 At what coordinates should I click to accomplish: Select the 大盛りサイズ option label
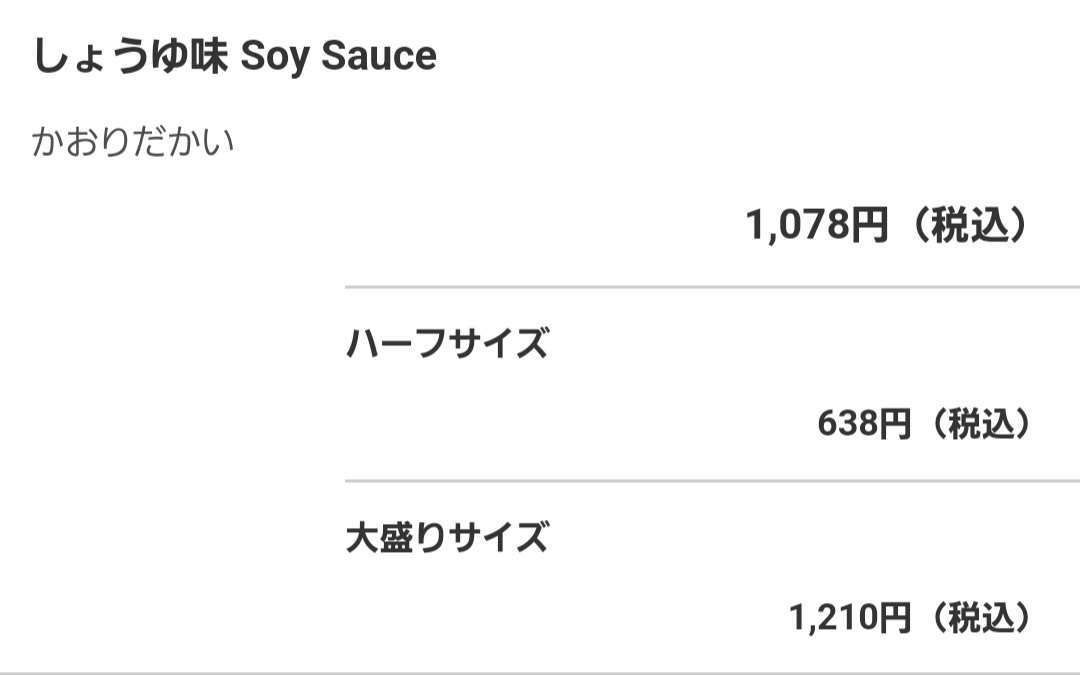[x=447, y=538]
